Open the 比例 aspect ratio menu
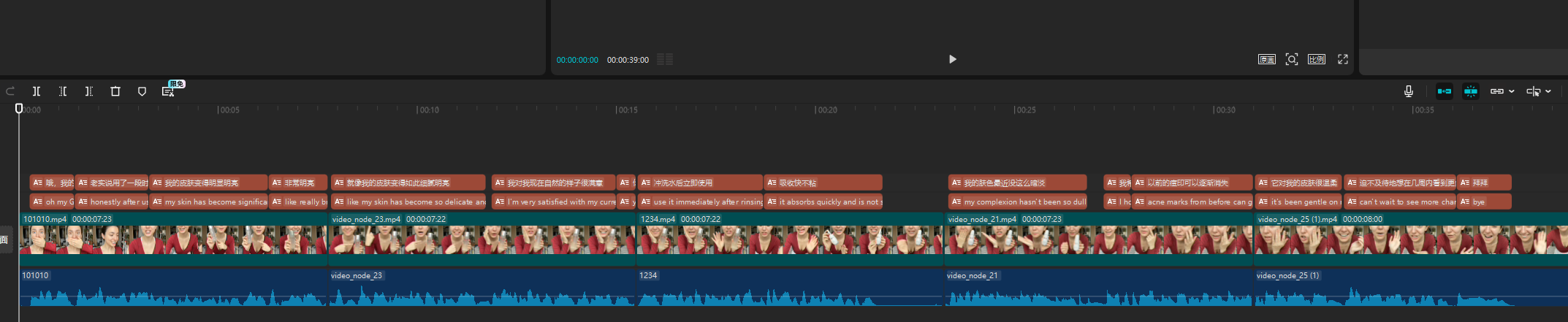 coord(1317,59)
